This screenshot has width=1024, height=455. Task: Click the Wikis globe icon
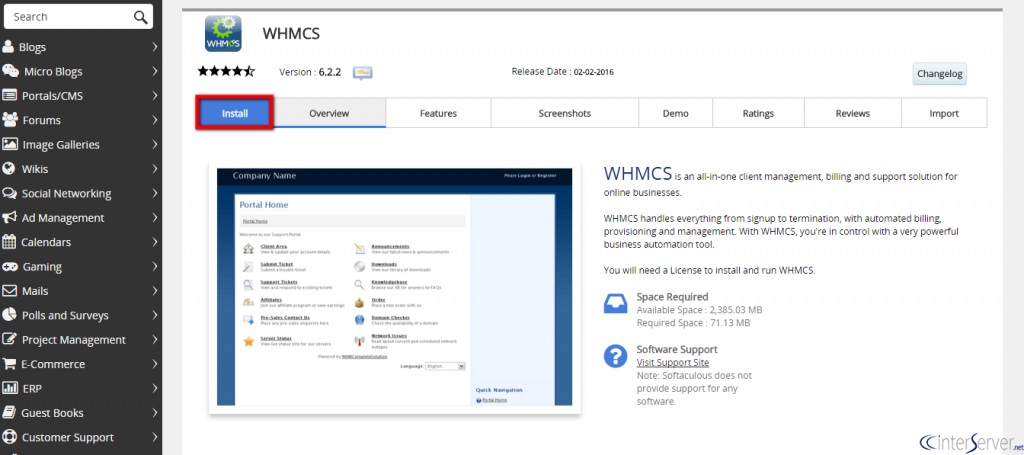tap(8, 168)
